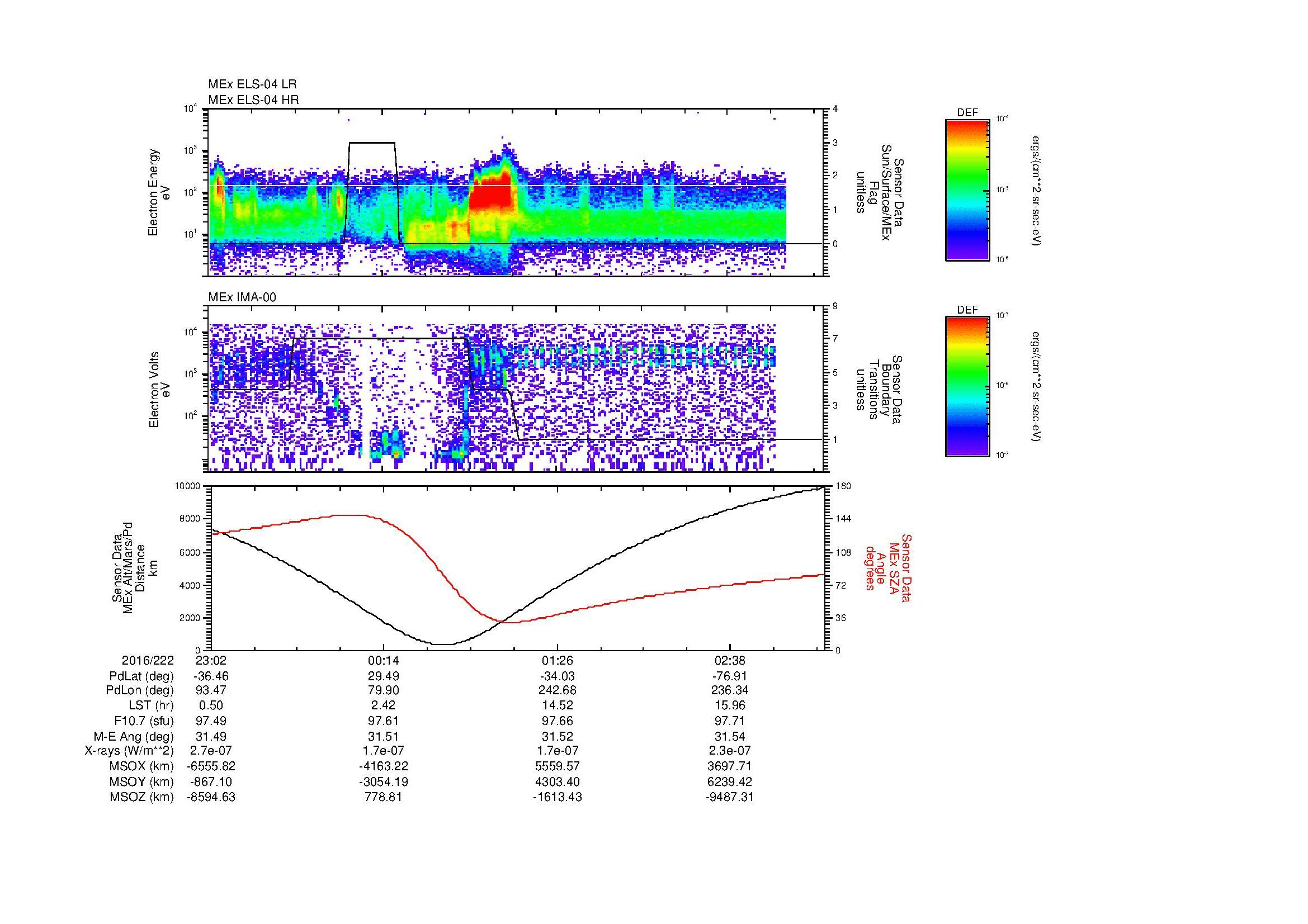Click the F10.7 value 97.49
The height and width of the screenshot is (924, 1308).
click(211, 721)
